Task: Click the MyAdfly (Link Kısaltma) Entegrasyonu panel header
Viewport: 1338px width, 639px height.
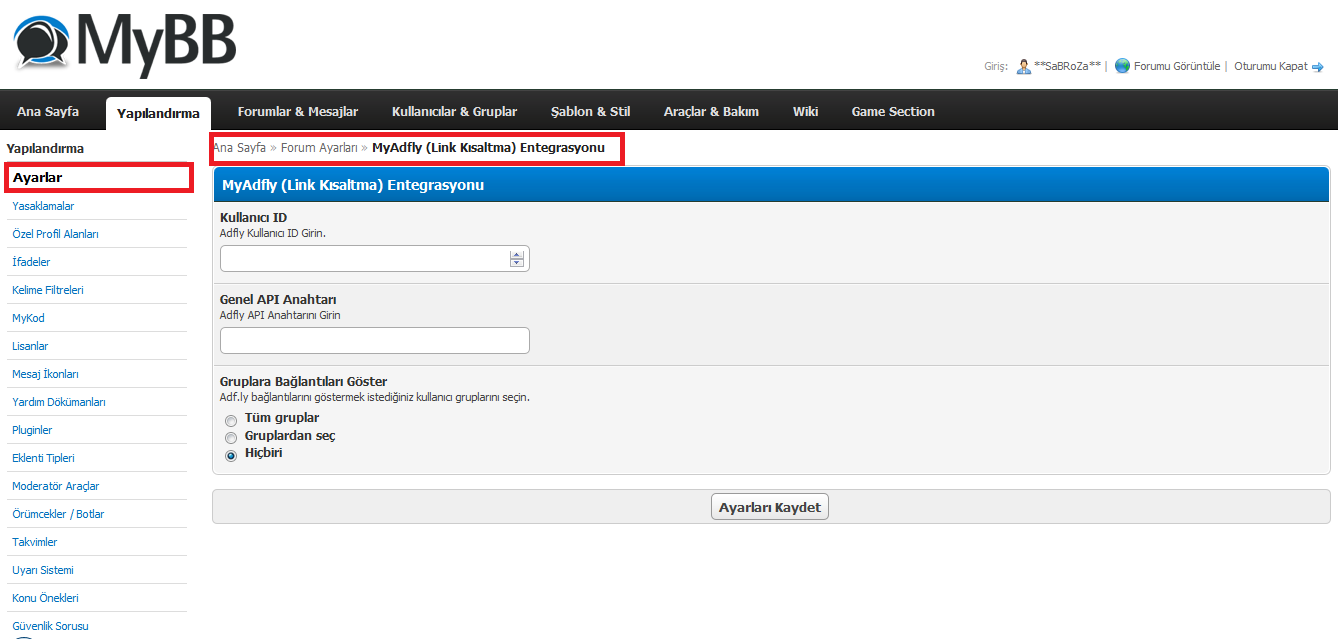Action: [x=770, y=185]
